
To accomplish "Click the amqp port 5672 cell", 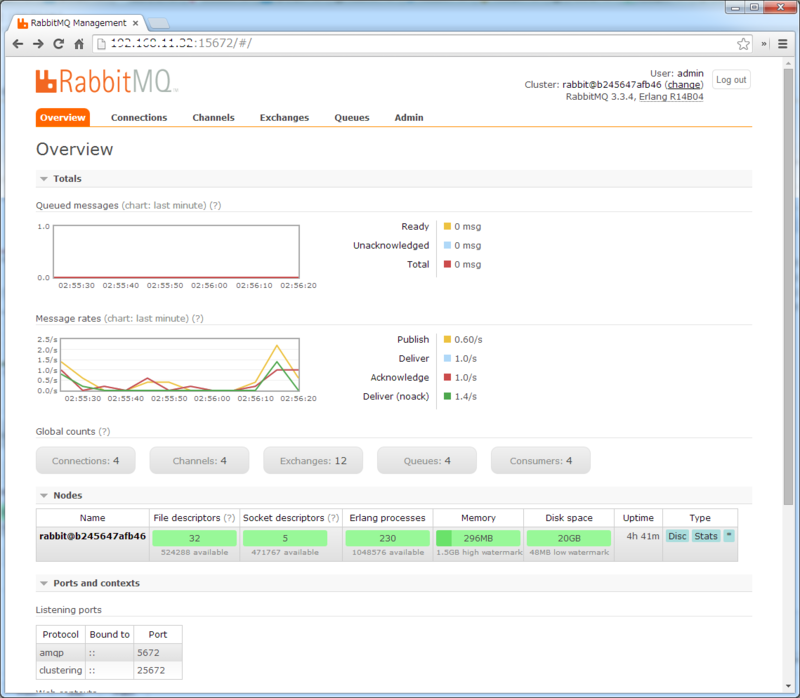I will coord(158,653).
